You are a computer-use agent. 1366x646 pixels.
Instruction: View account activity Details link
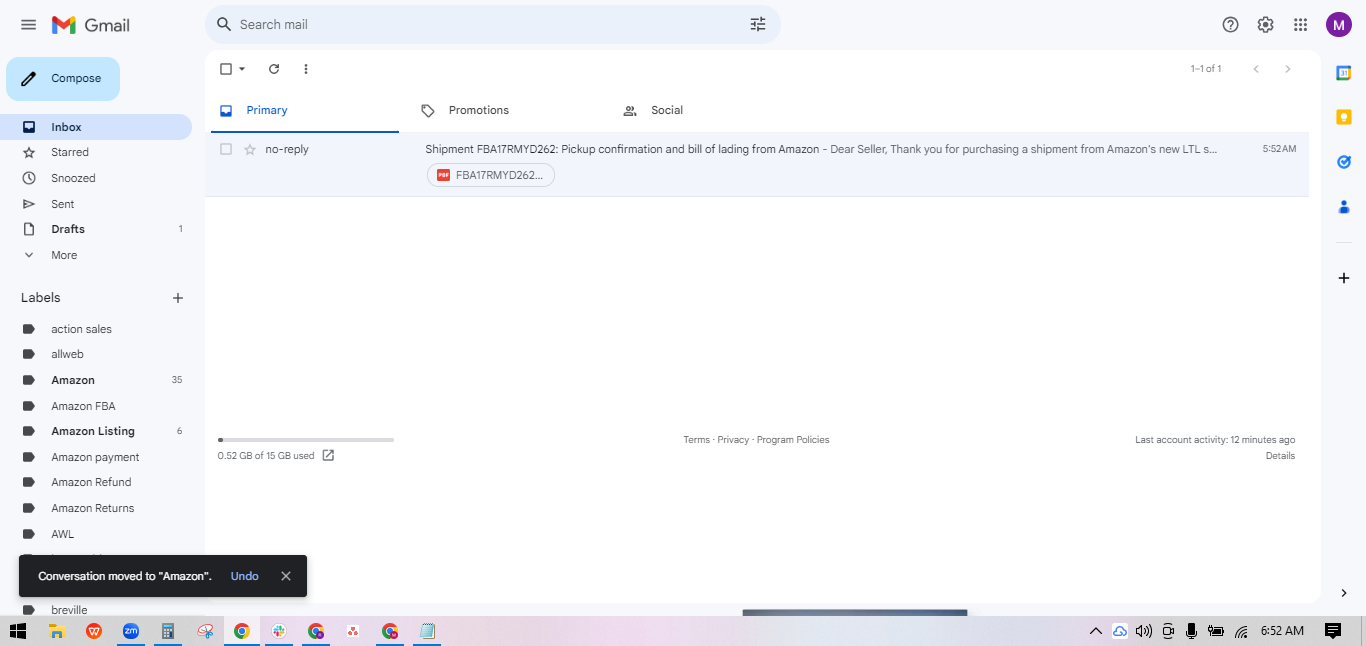pyautogui.click(x=1280, y=456)
